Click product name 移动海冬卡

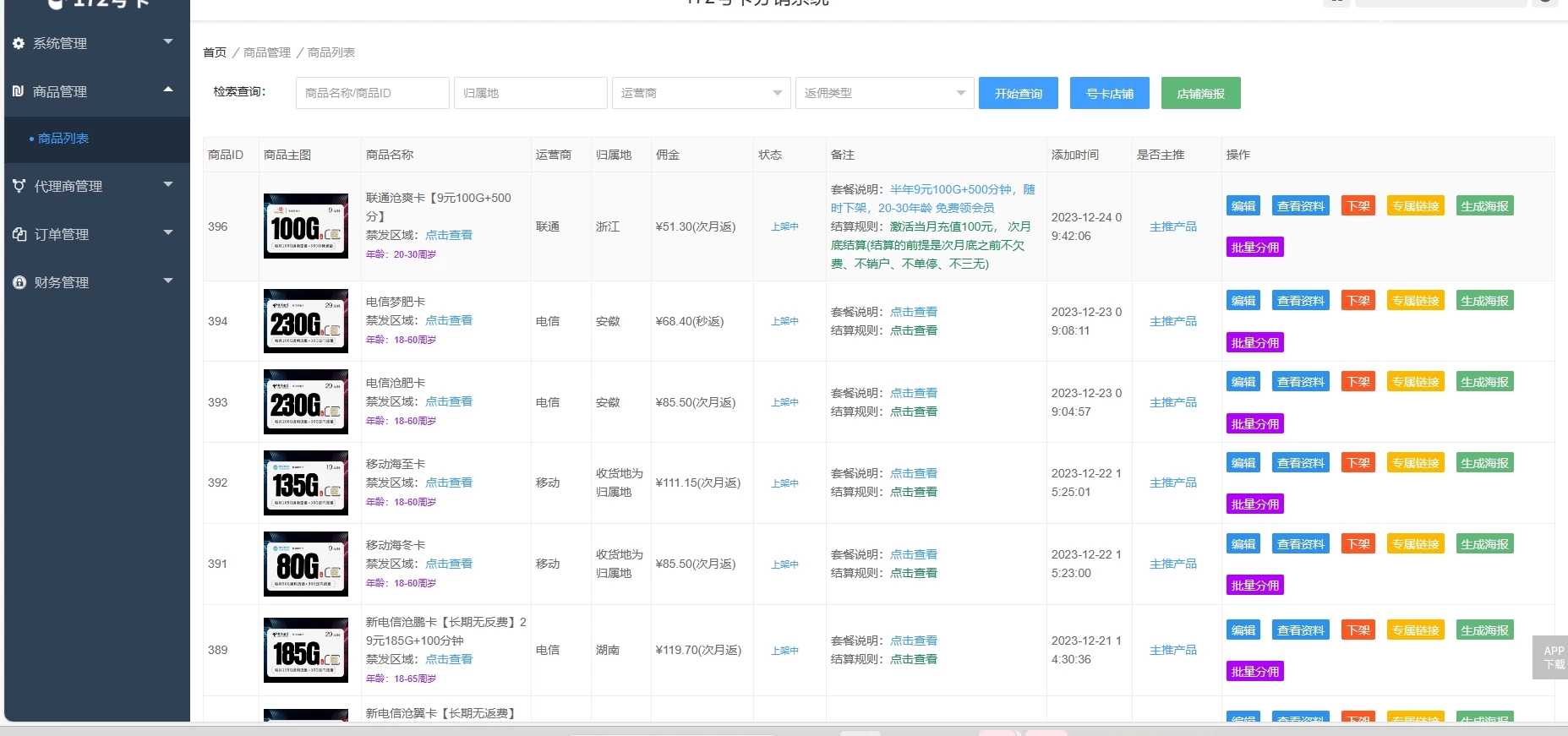tap(396, 545)
